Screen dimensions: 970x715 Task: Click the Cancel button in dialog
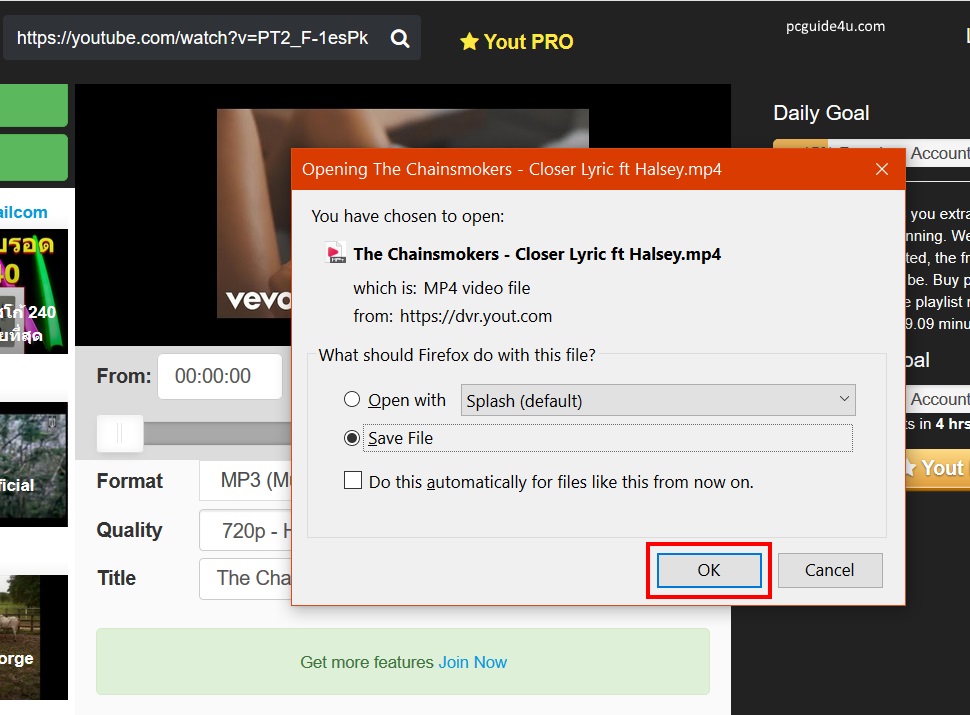coord(829,570)
